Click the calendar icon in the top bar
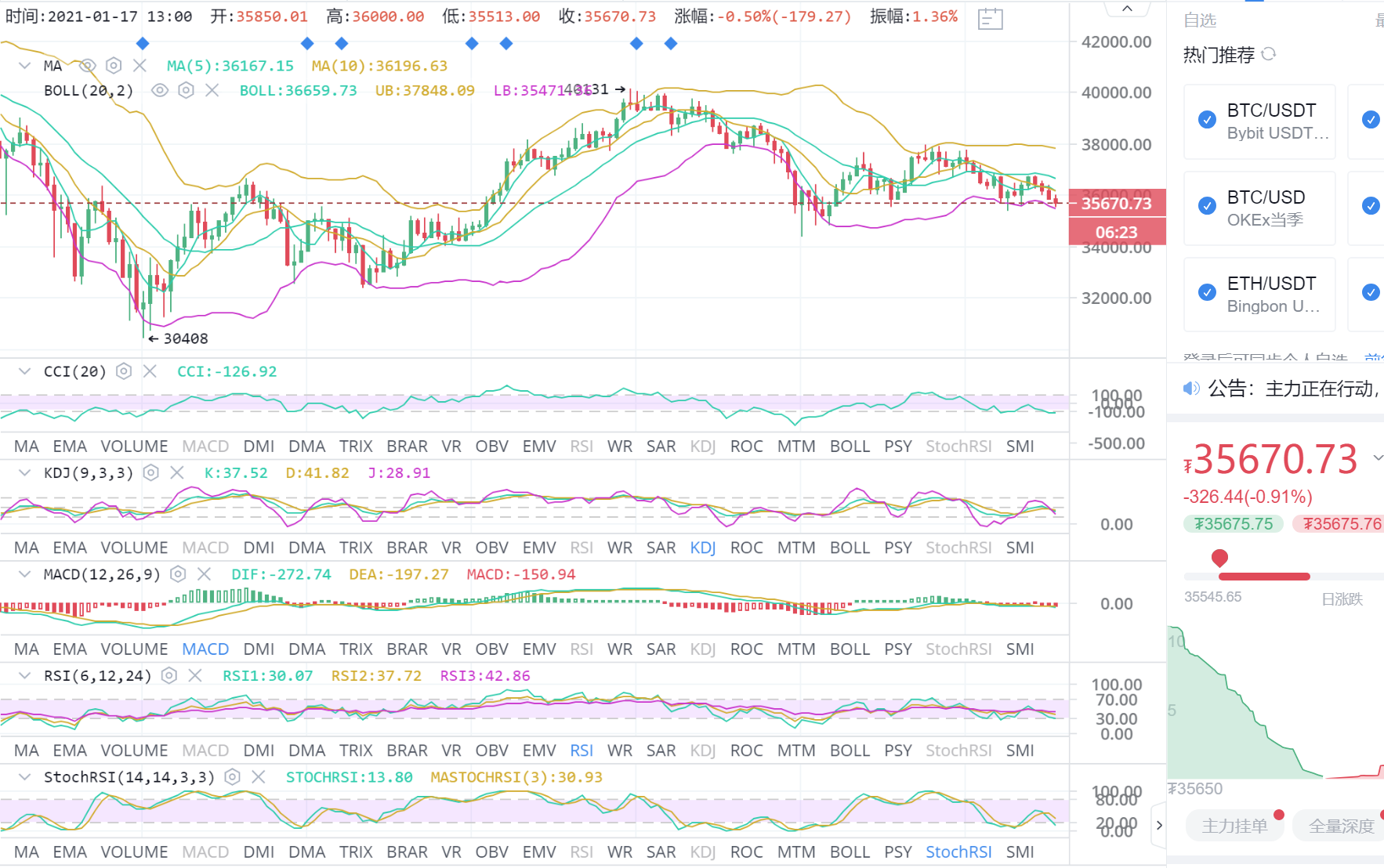The width and height of the screenshot is (1384, 868). point(990,18)
